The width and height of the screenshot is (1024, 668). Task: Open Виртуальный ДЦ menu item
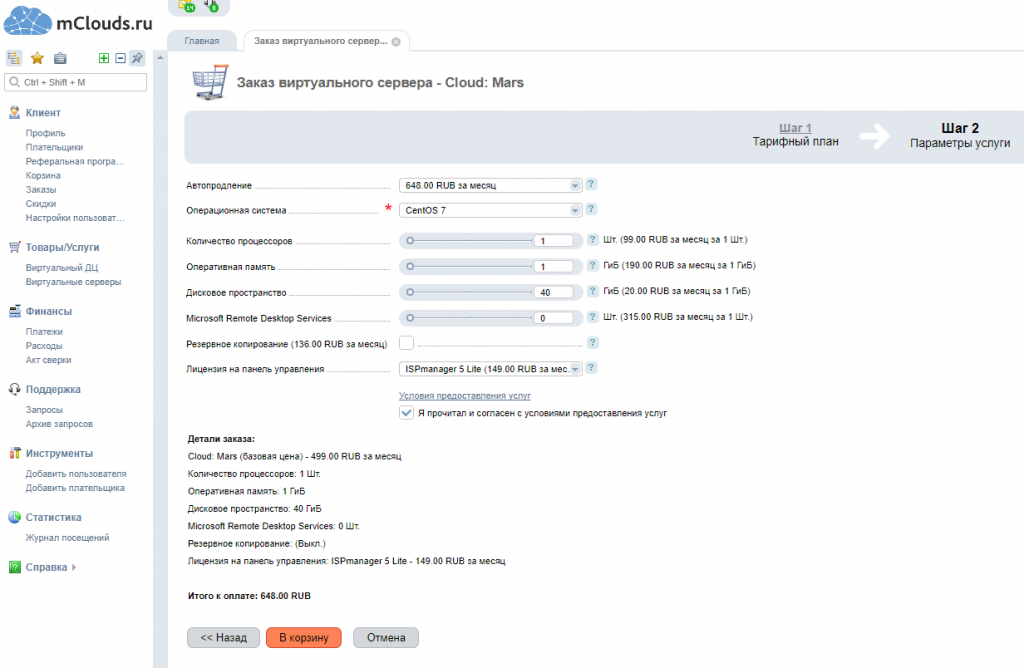coord(62,268)
